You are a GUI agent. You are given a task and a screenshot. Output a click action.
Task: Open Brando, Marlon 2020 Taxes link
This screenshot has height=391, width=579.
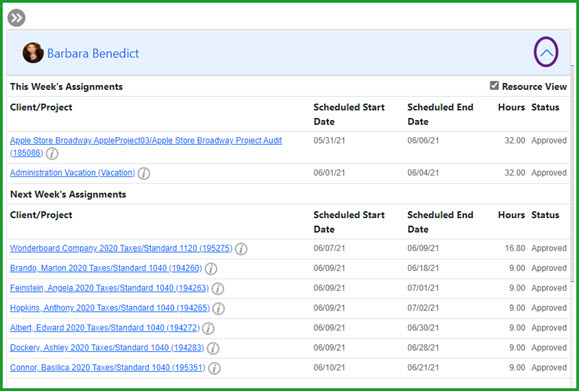106,268
